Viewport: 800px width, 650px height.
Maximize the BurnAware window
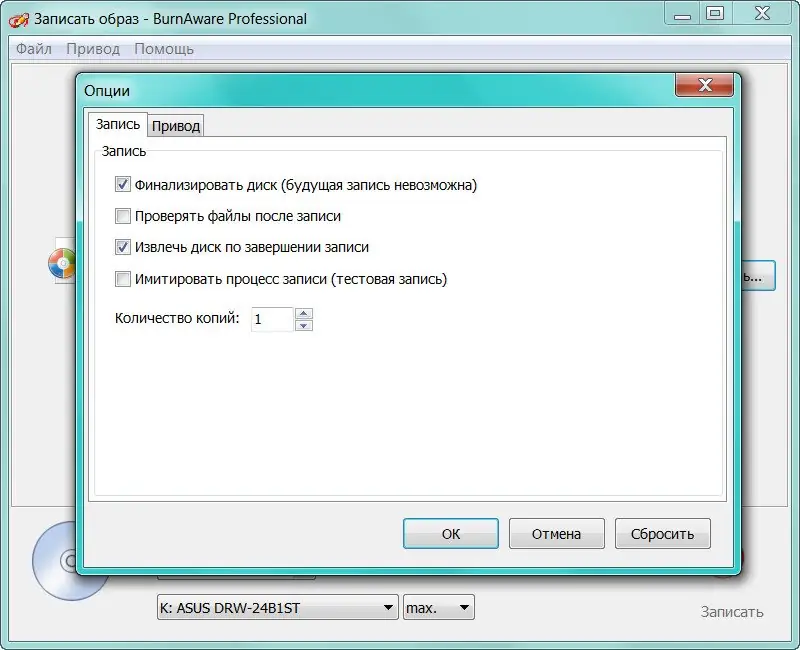tap(715, 14)
